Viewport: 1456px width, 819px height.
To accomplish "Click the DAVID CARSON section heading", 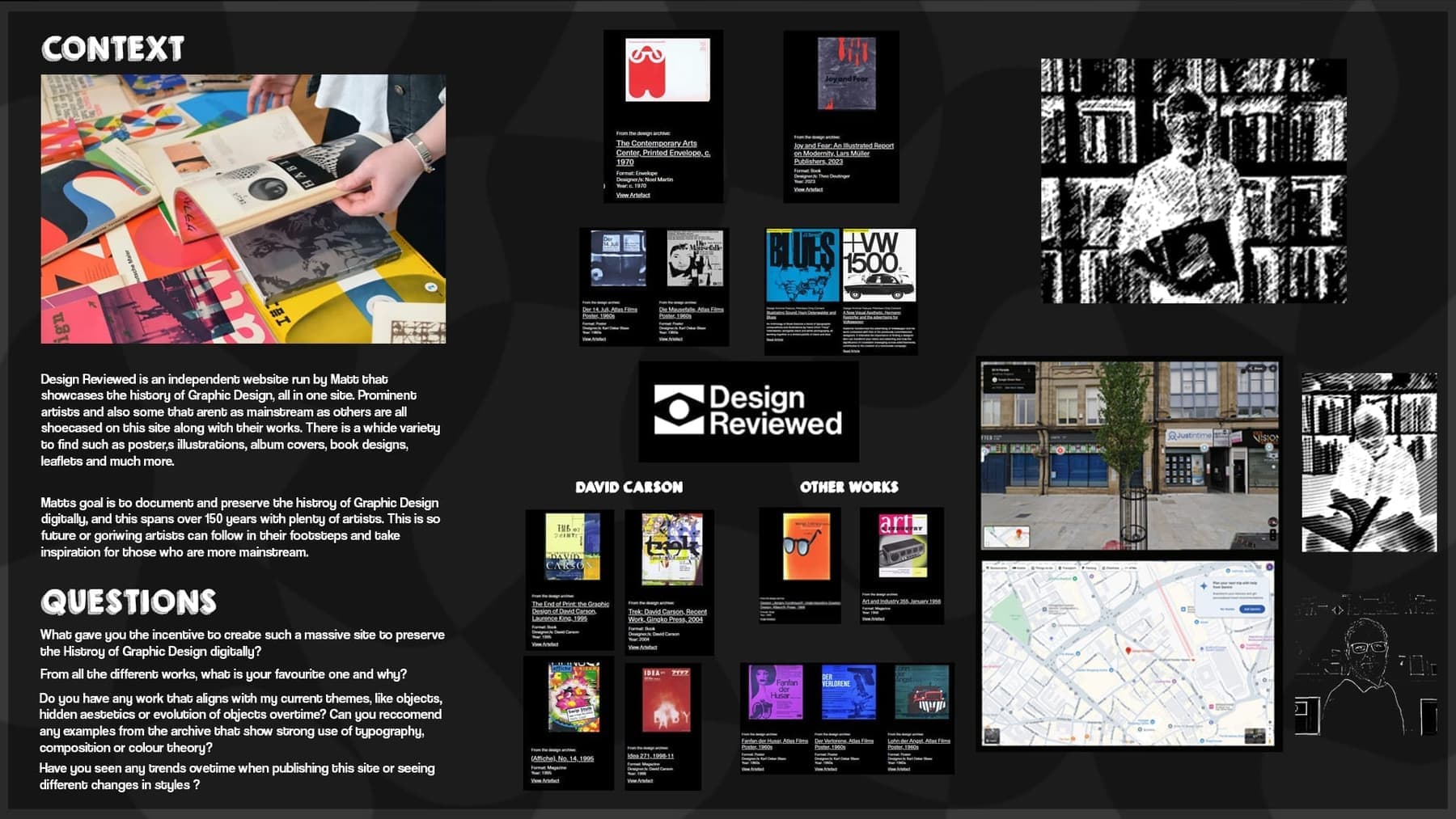I will (629, 487).
